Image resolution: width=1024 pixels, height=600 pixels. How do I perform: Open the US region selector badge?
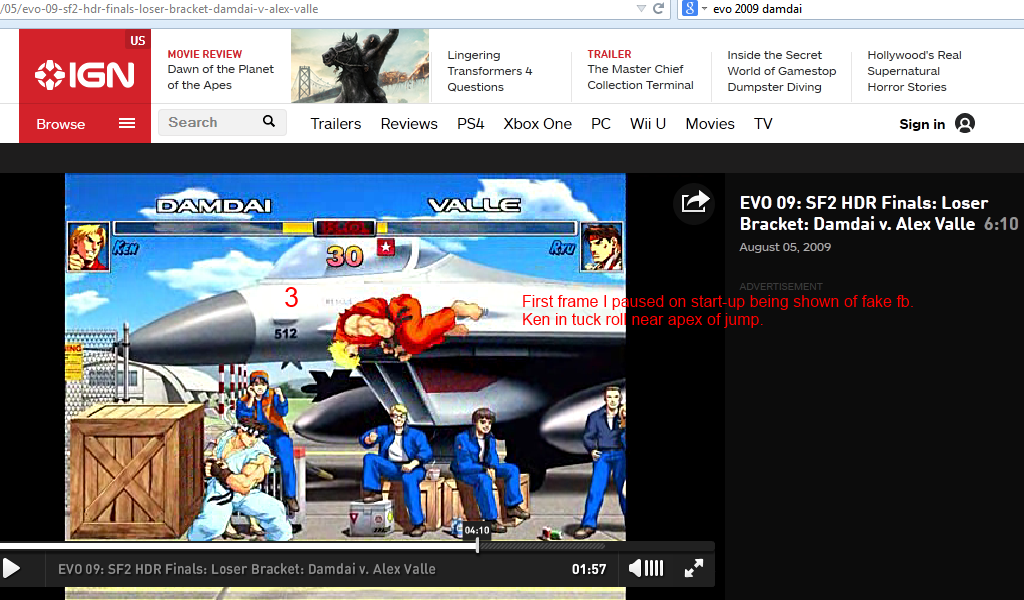(x=137, y=40)
